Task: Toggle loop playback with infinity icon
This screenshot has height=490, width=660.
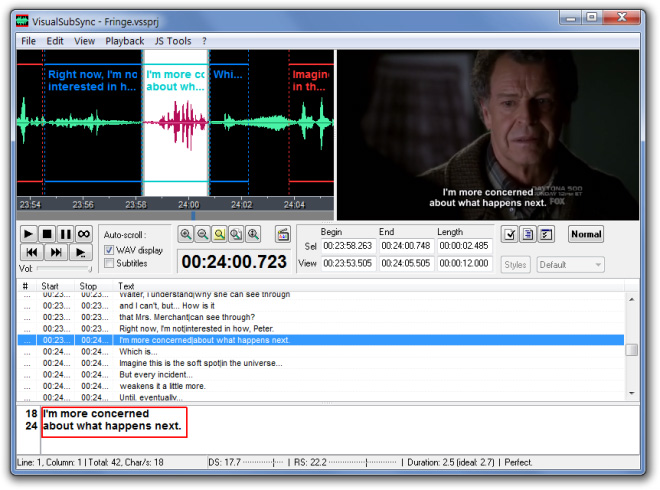Action: [x=84, y=234]
